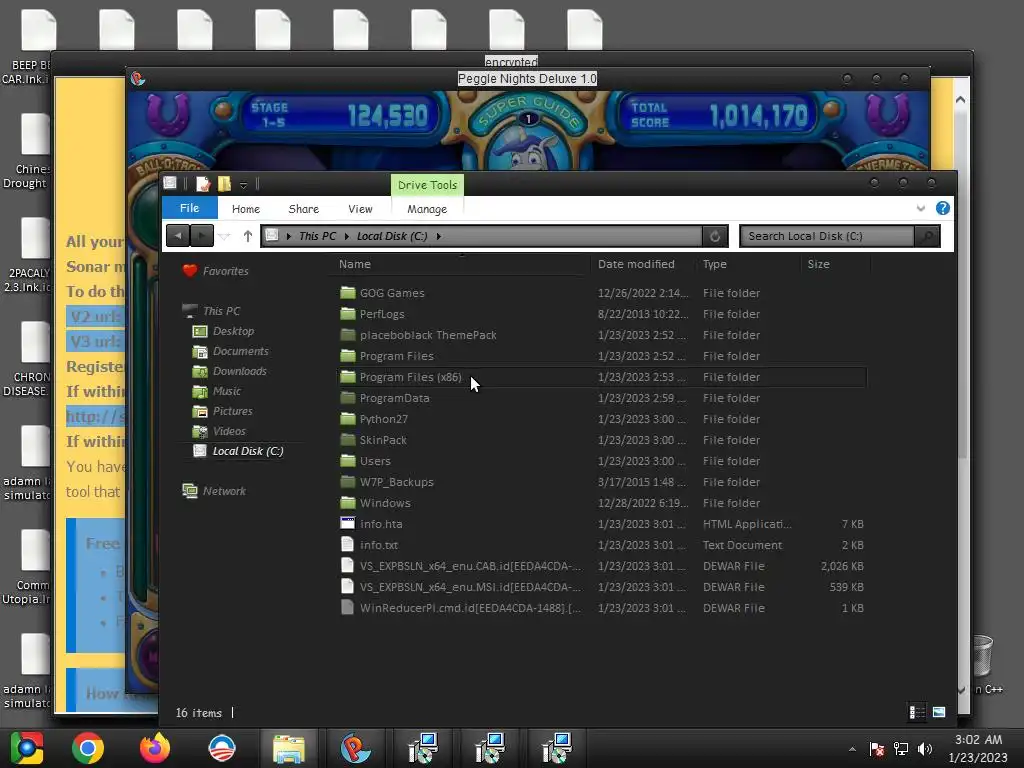Select Network in the navigation pane

[224, 491]
